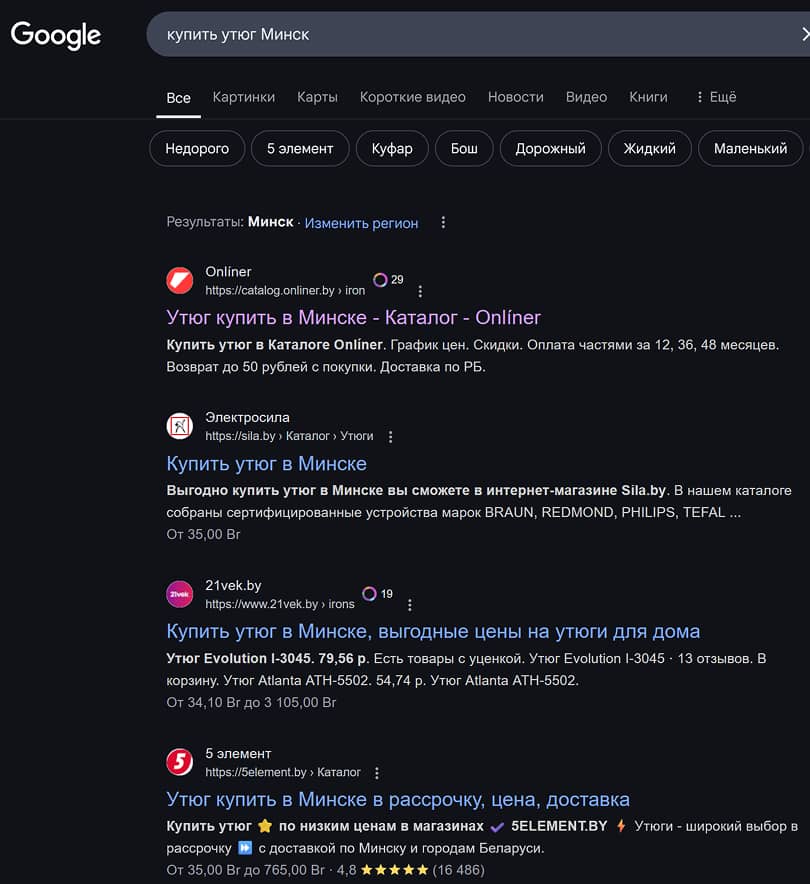Viewport: 810px width, 884px height.
Task: Switch to the 'Видео' tab
Action: tap(586, 97)
